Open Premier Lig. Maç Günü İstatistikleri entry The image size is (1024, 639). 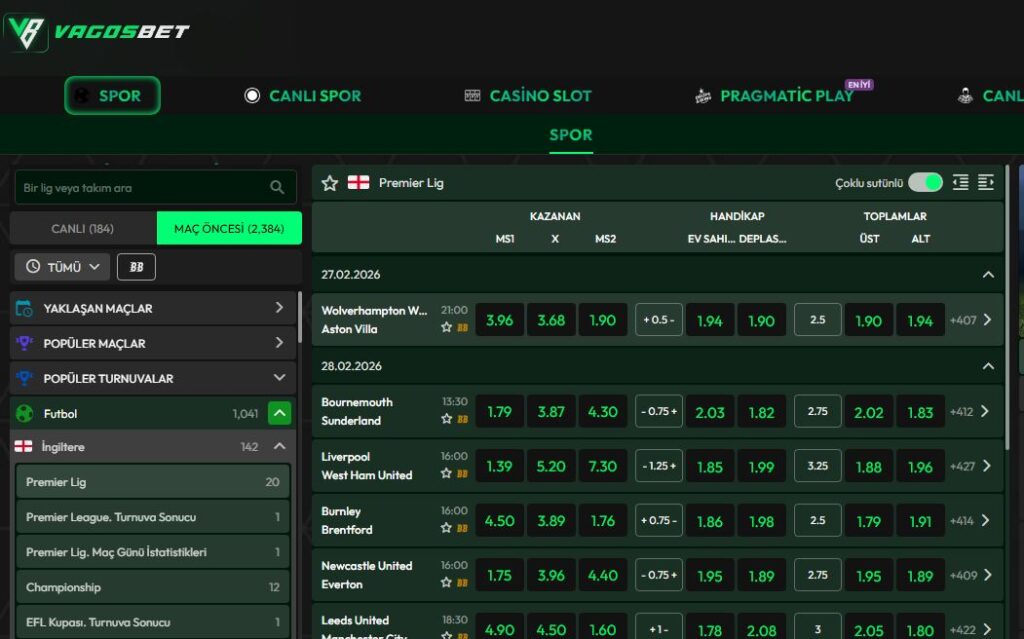[153, 552]
